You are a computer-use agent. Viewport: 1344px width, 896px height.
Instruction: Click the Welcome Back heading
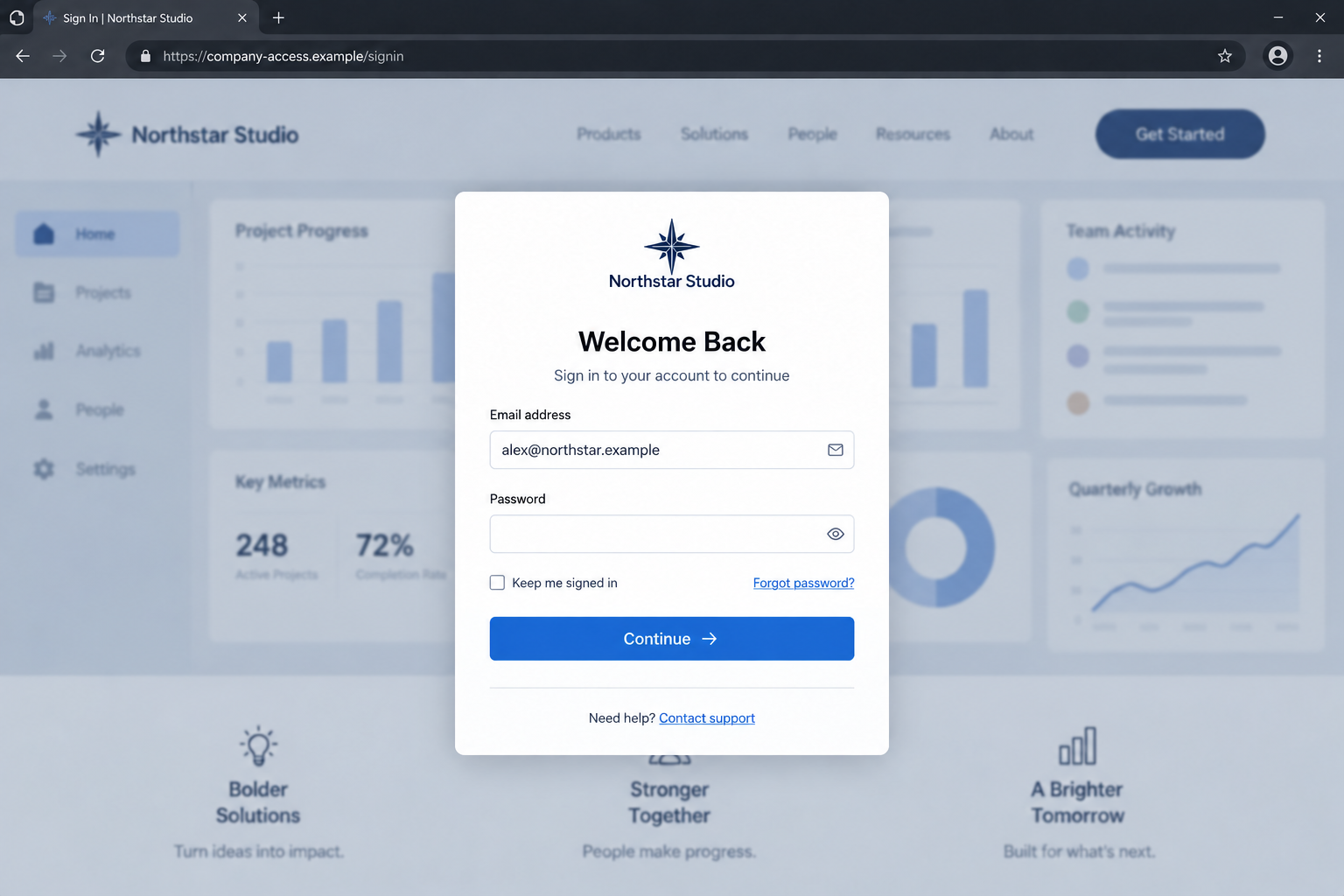pyautogui.click(x=672, y=341)
